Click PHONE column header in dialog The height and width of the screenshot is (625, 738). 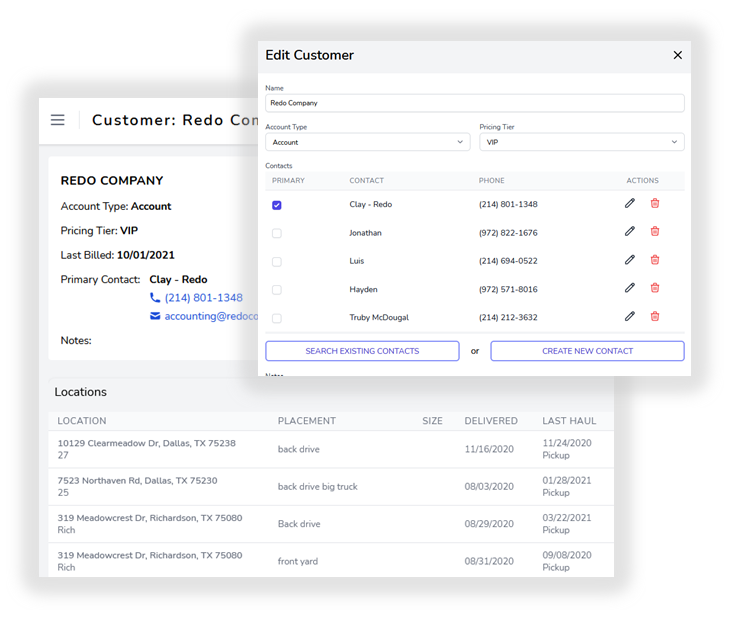pos(491,181)
